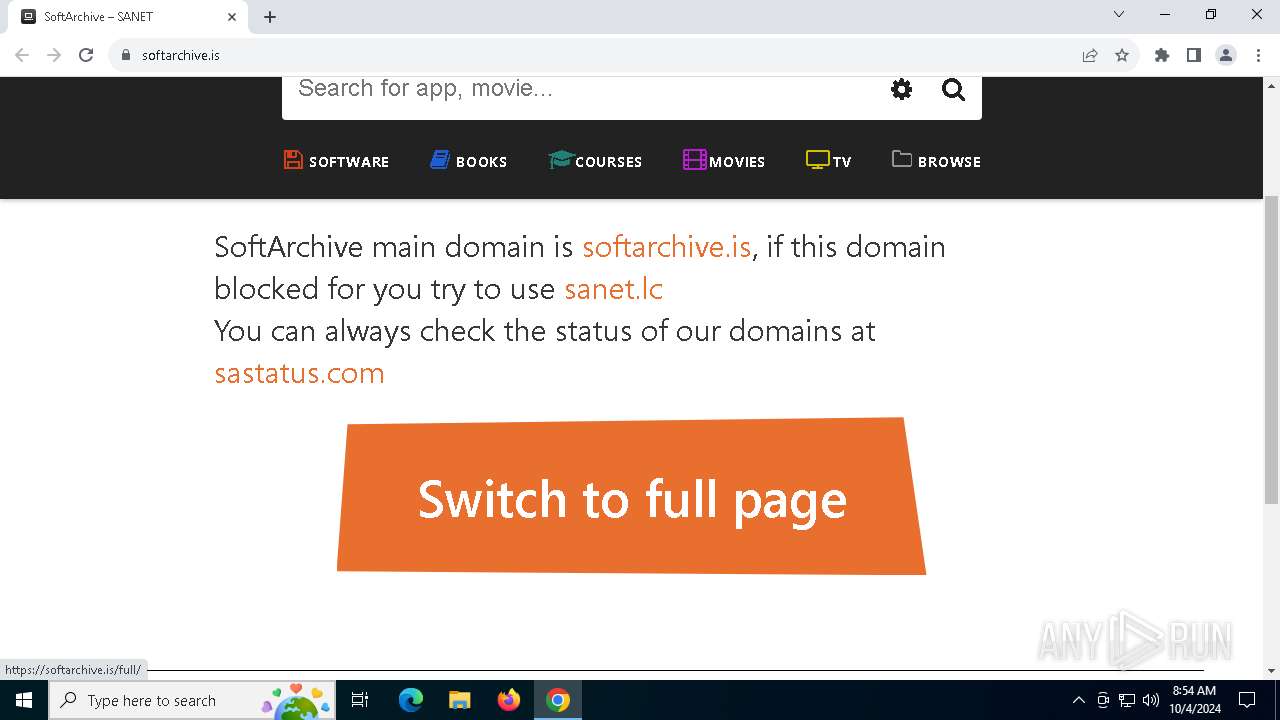Click the yellow TV icon
Image resolution: width=1280 pixels, height=720 pixels.
click(x=818, y=160)
